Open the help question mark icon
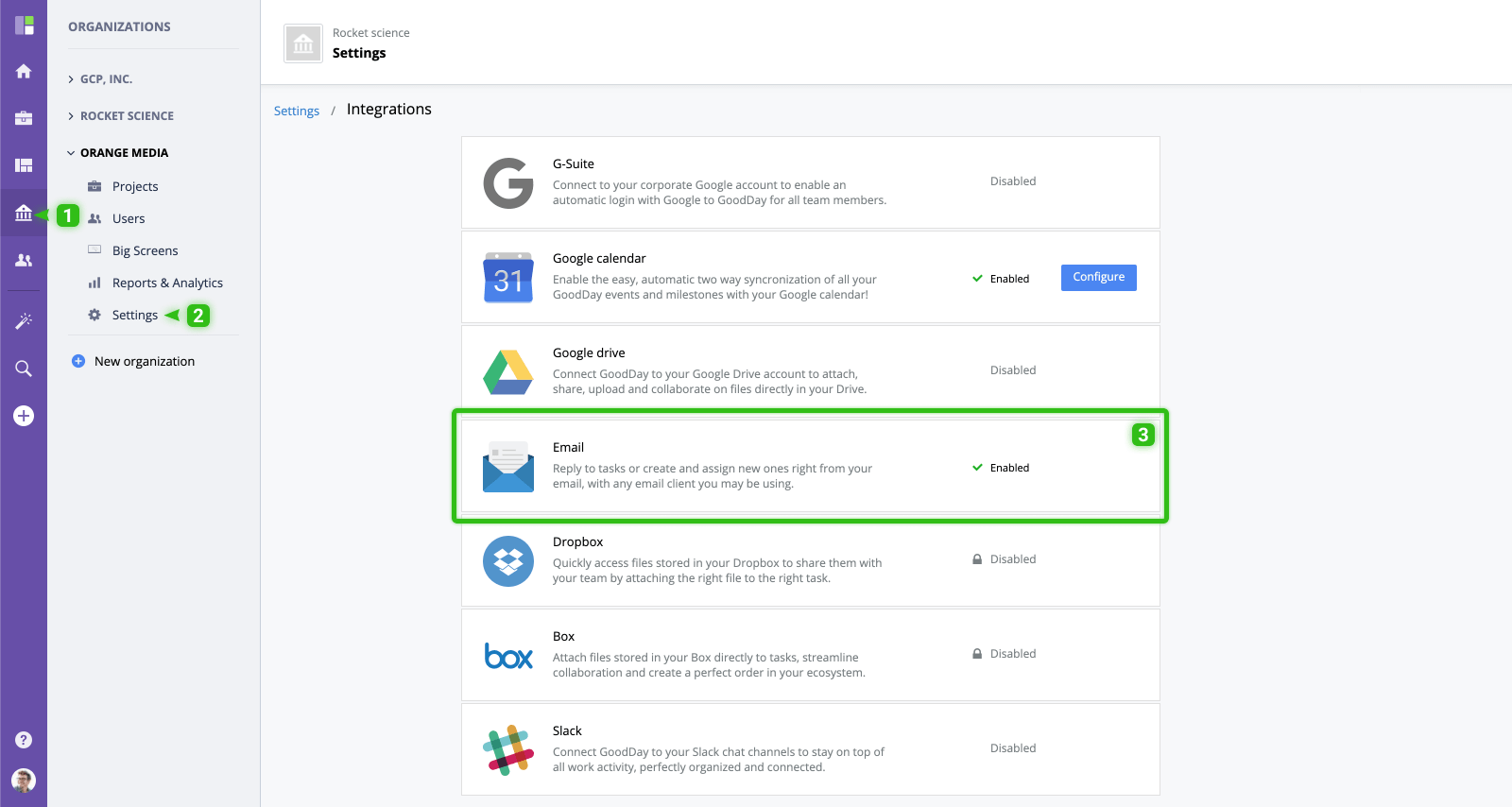Viewport: 1512px width, 807px height. point(24,740)
